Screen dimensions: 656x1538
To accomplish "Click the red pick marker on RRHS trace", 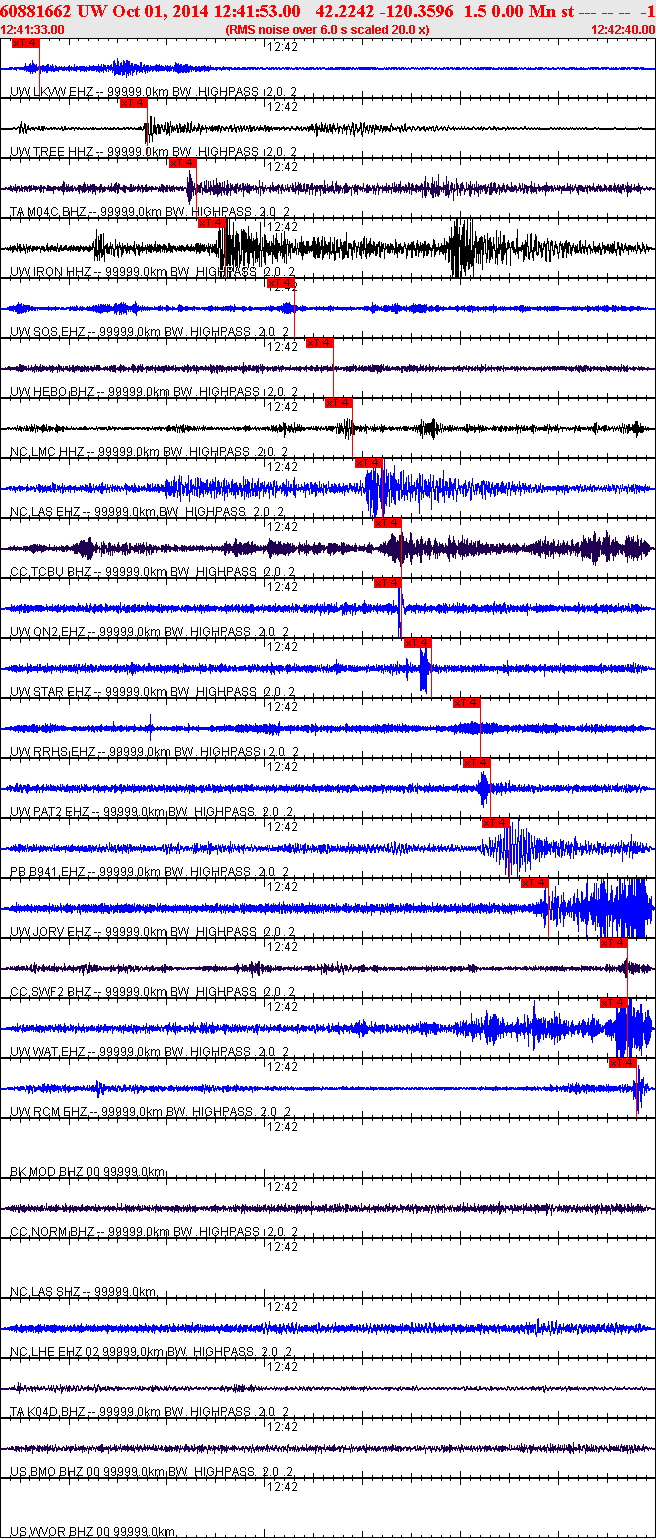I will tap(467, 703).
